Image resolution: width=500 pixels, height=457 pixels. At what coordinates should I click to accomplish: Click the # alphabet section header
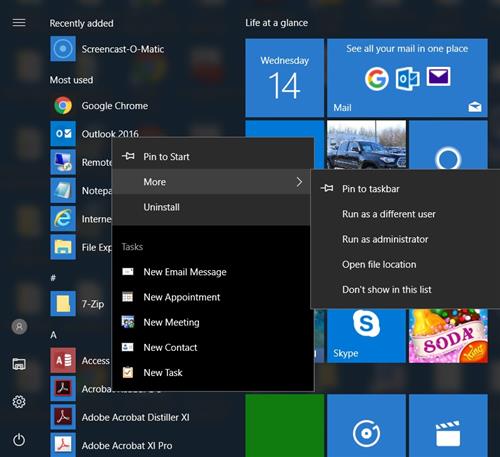(x=53, y=278)
